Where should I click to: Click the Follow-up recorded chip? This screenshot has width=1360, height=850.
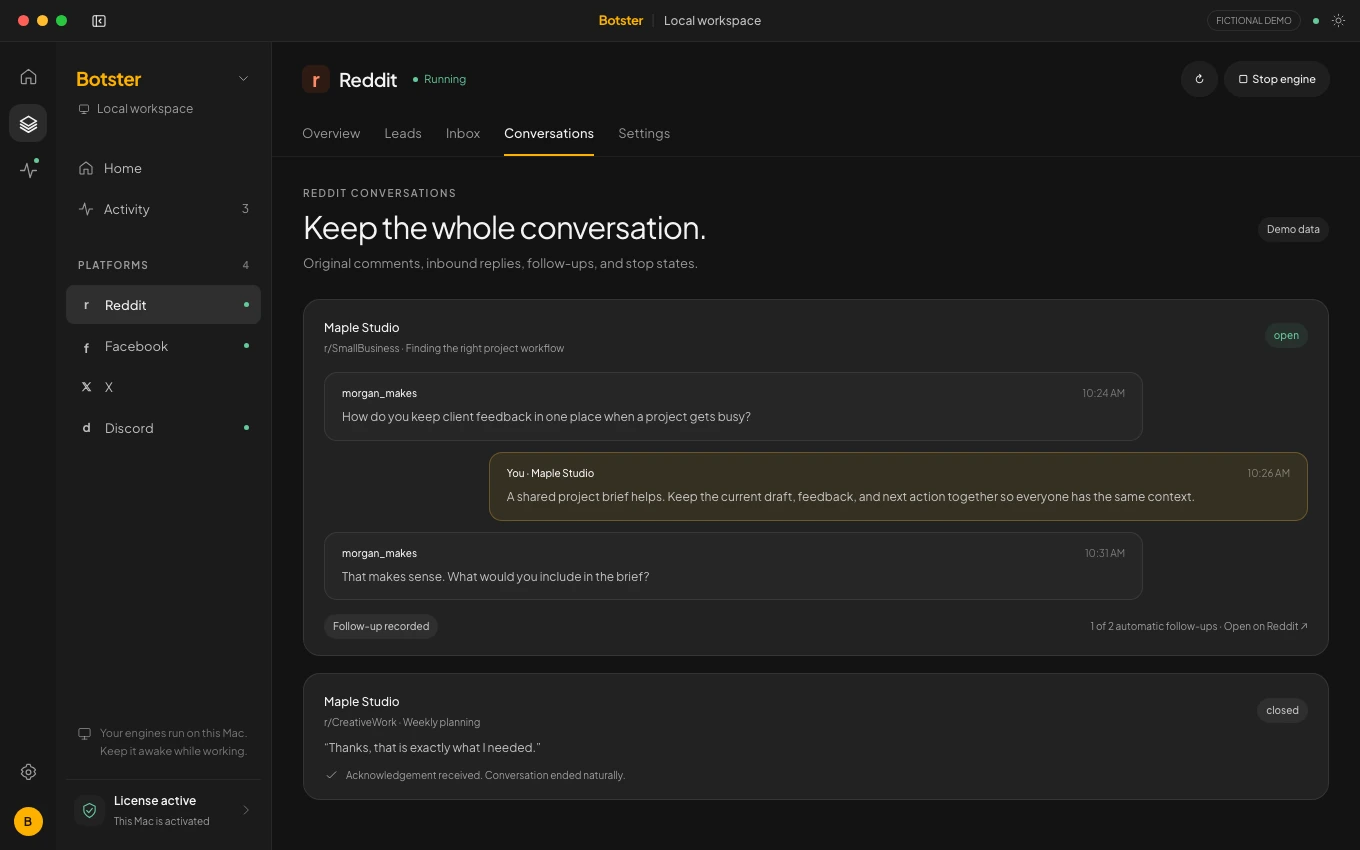(381, 626)
